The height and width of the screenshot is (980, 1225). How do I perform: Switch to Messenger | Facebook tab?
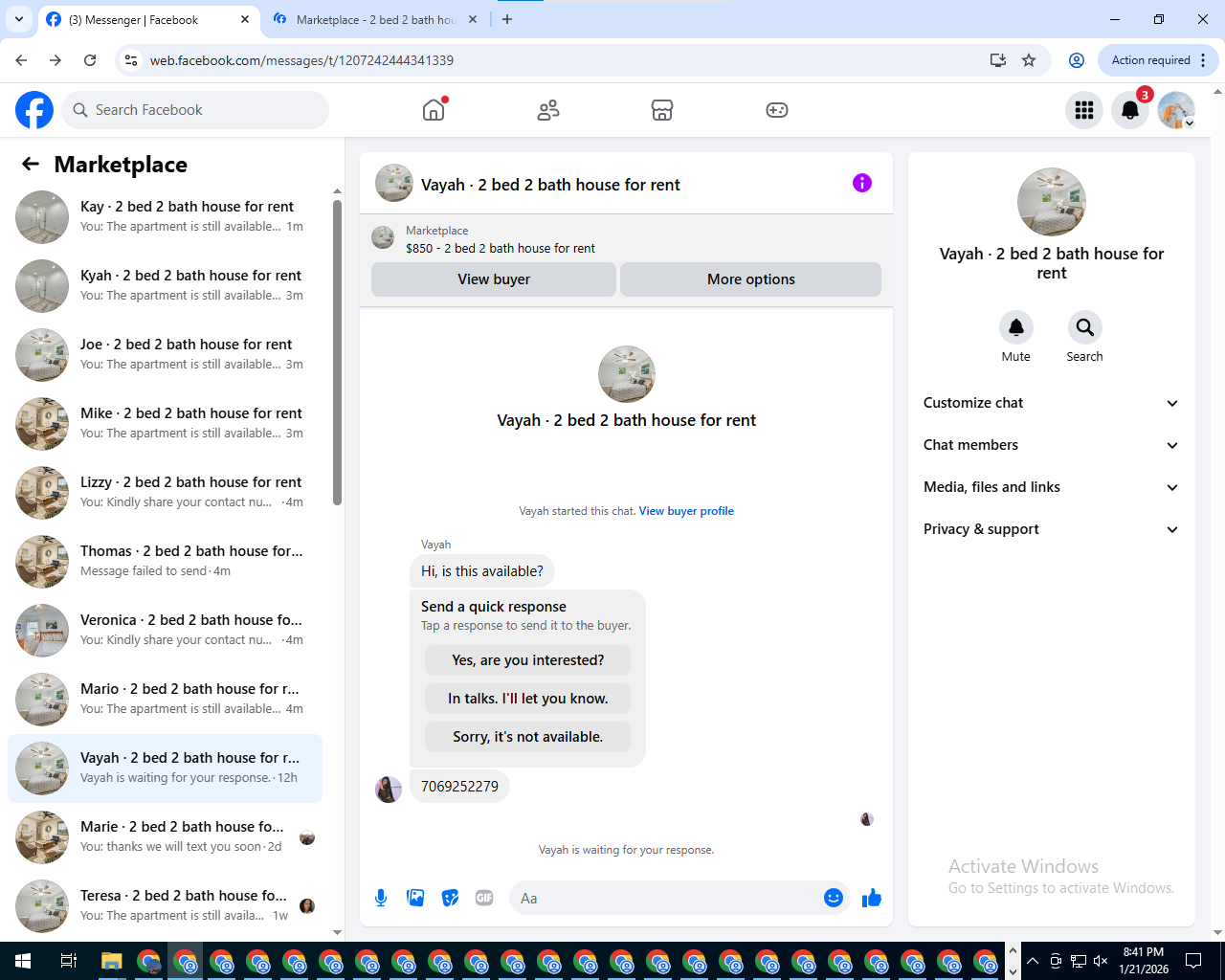coord(148,19)
